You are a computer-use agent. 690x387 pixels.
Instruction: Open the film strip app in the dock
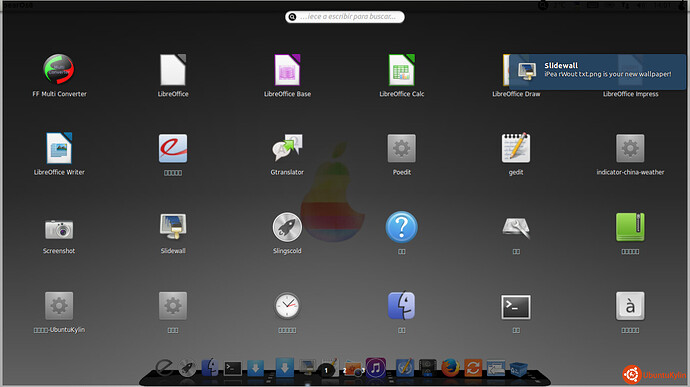(427, 368)
